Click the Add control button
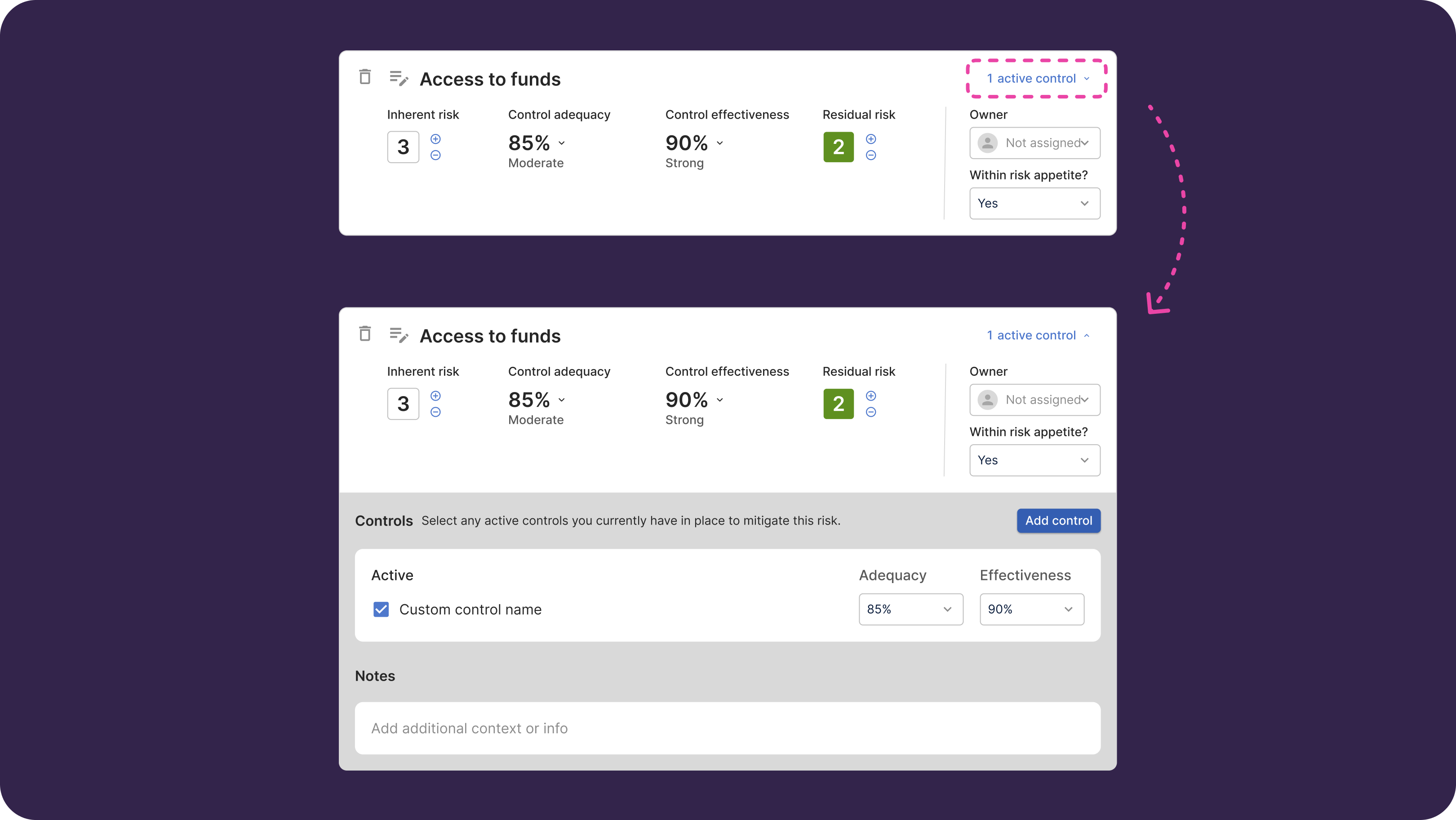This screenshot has height=820, width=1456. (1058, 520)
